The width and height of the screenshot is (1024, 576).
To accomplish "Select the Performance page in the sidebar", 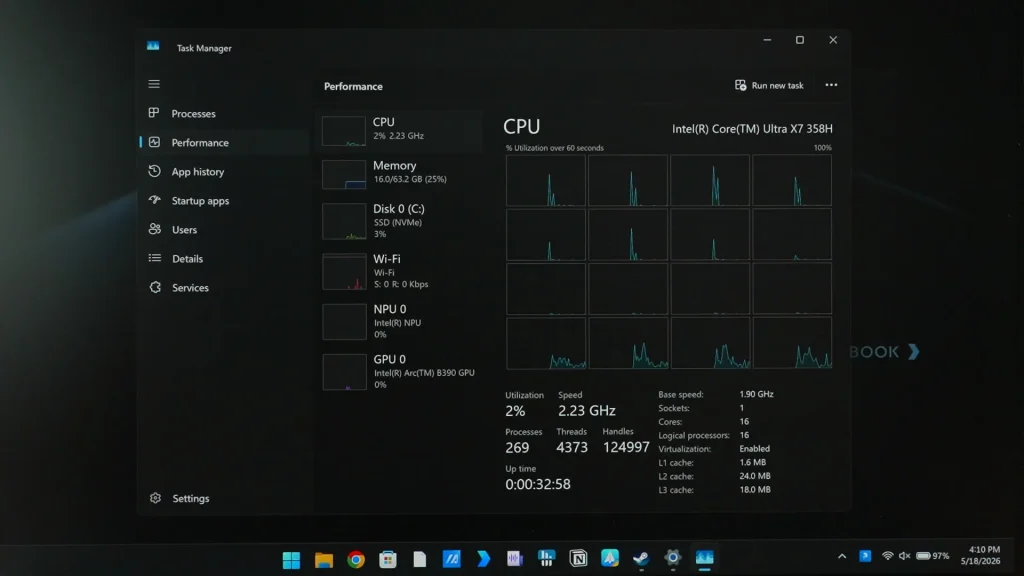I will 222,142.
